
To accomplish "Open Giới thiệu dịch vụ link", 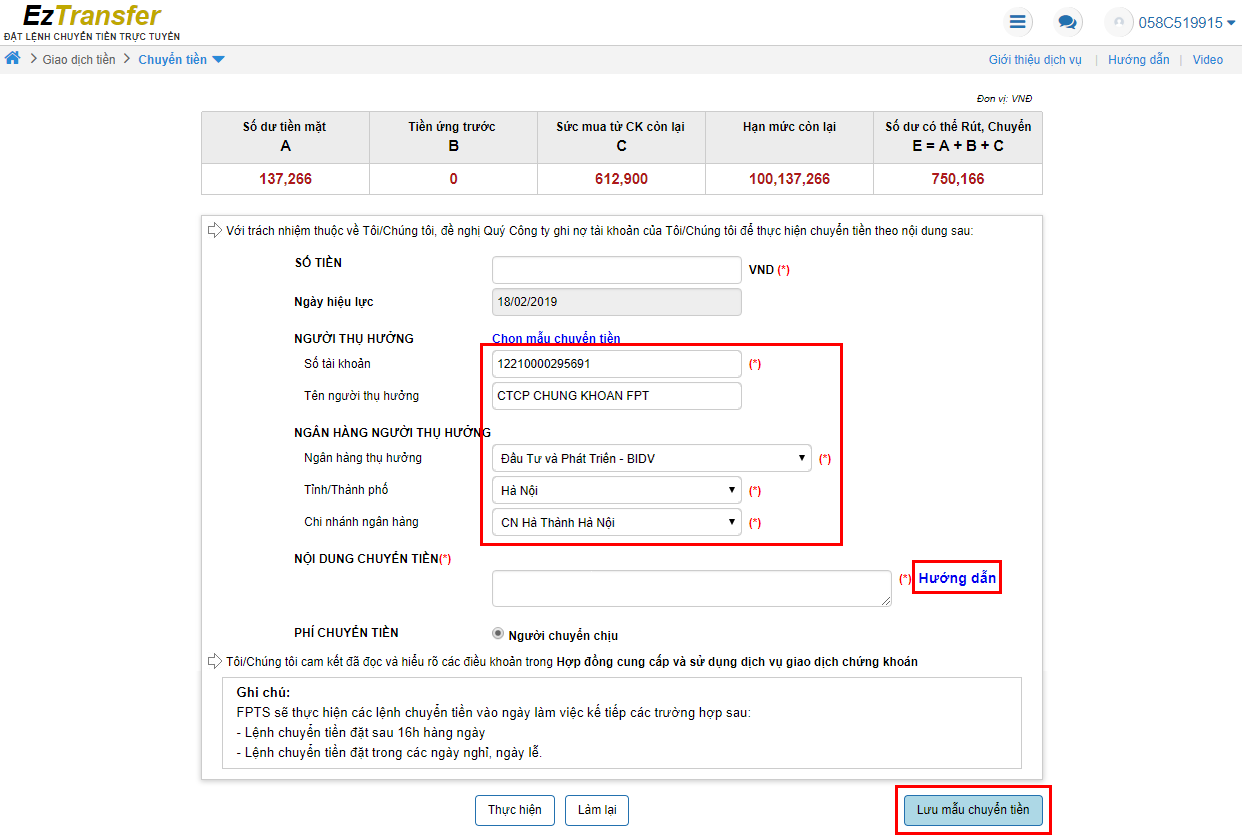I will click(x=1035, y=60).
